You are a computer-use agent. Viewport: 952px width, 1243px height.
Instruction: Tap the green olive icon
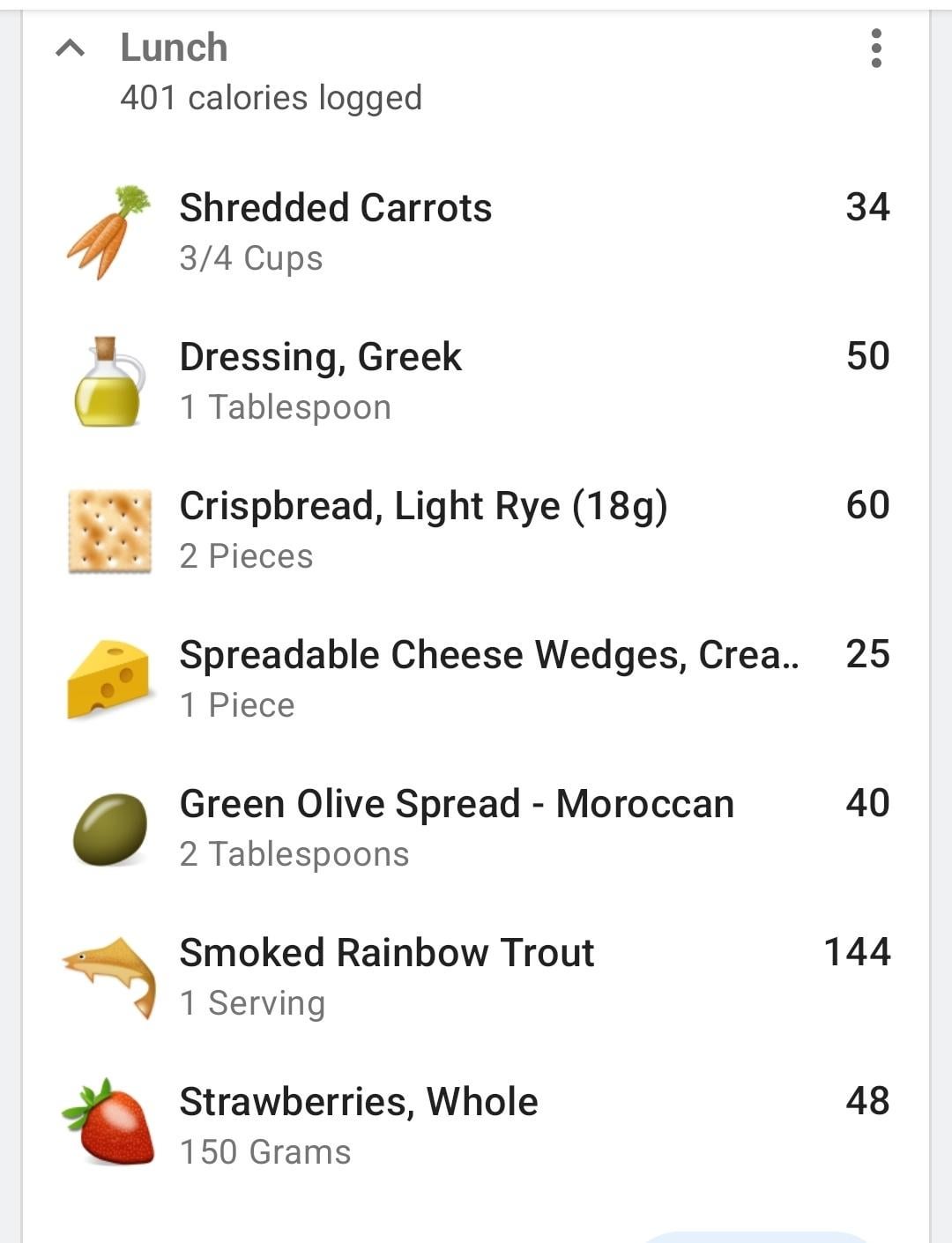click(109, 830)
